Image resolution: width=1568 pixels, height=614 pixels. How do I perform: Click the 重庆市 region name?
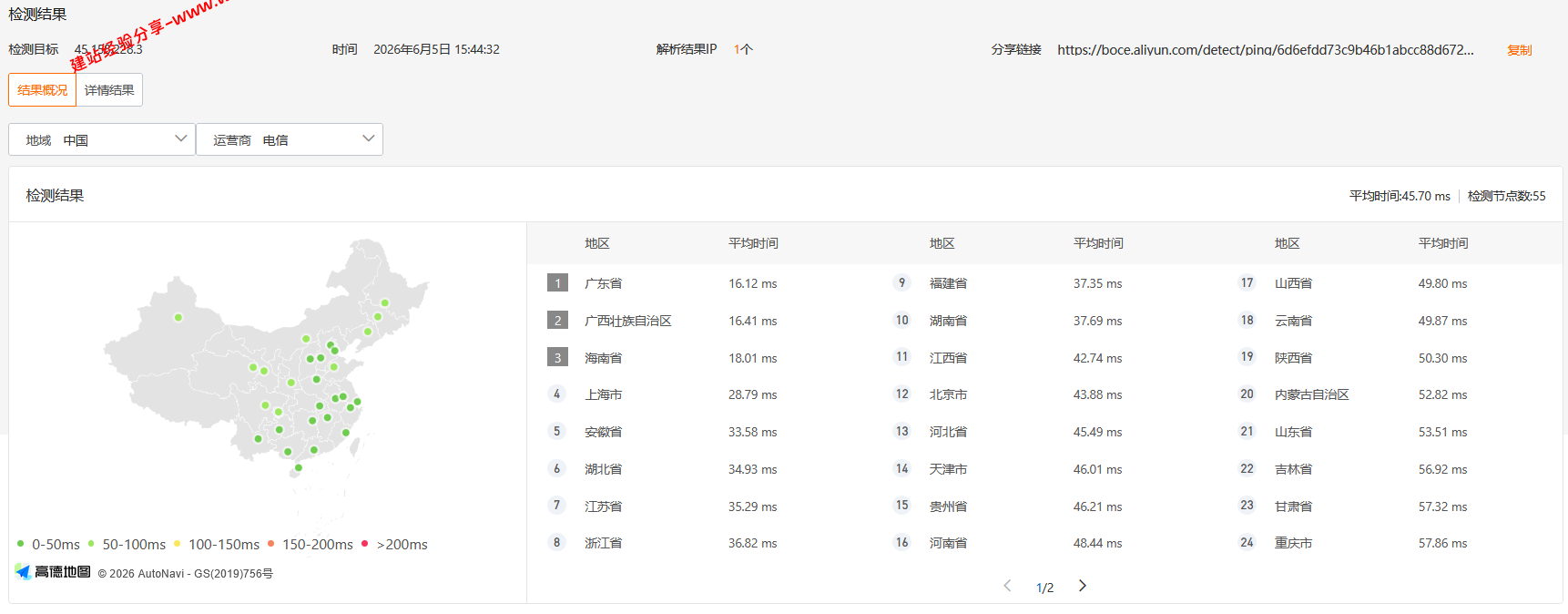coord(1293,543)
